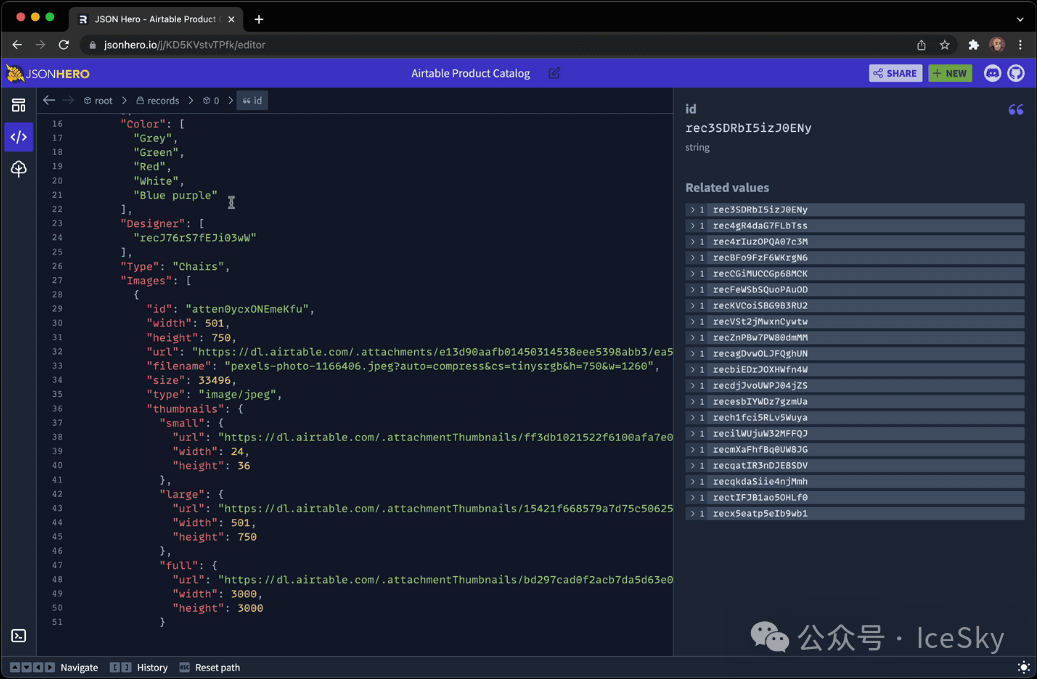Click the Reset path shortcut label

pos(216,667)
